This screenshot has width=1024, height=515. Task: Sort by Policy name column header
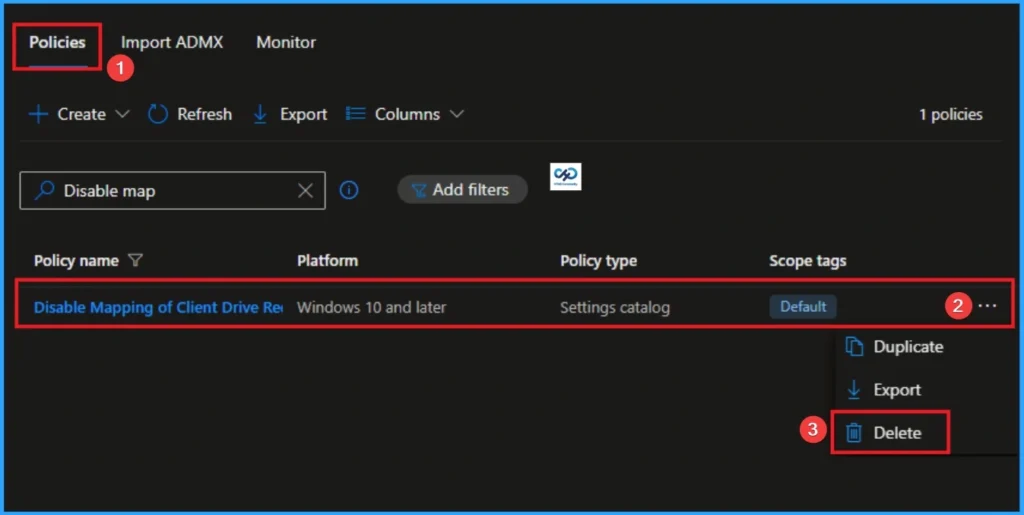point(76,261)
